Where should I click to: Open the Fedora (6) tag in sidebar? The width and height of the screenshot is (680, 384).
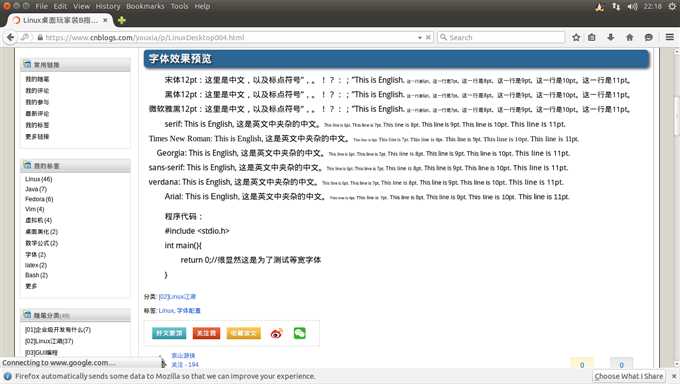tap(39, 199)
